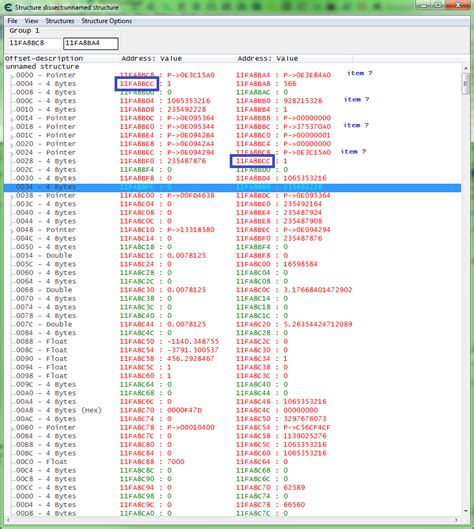Screen dimensions: 474x529
Task: Click value 5.26354424712089 at 11FA8C20
Action: pos(317,324)
